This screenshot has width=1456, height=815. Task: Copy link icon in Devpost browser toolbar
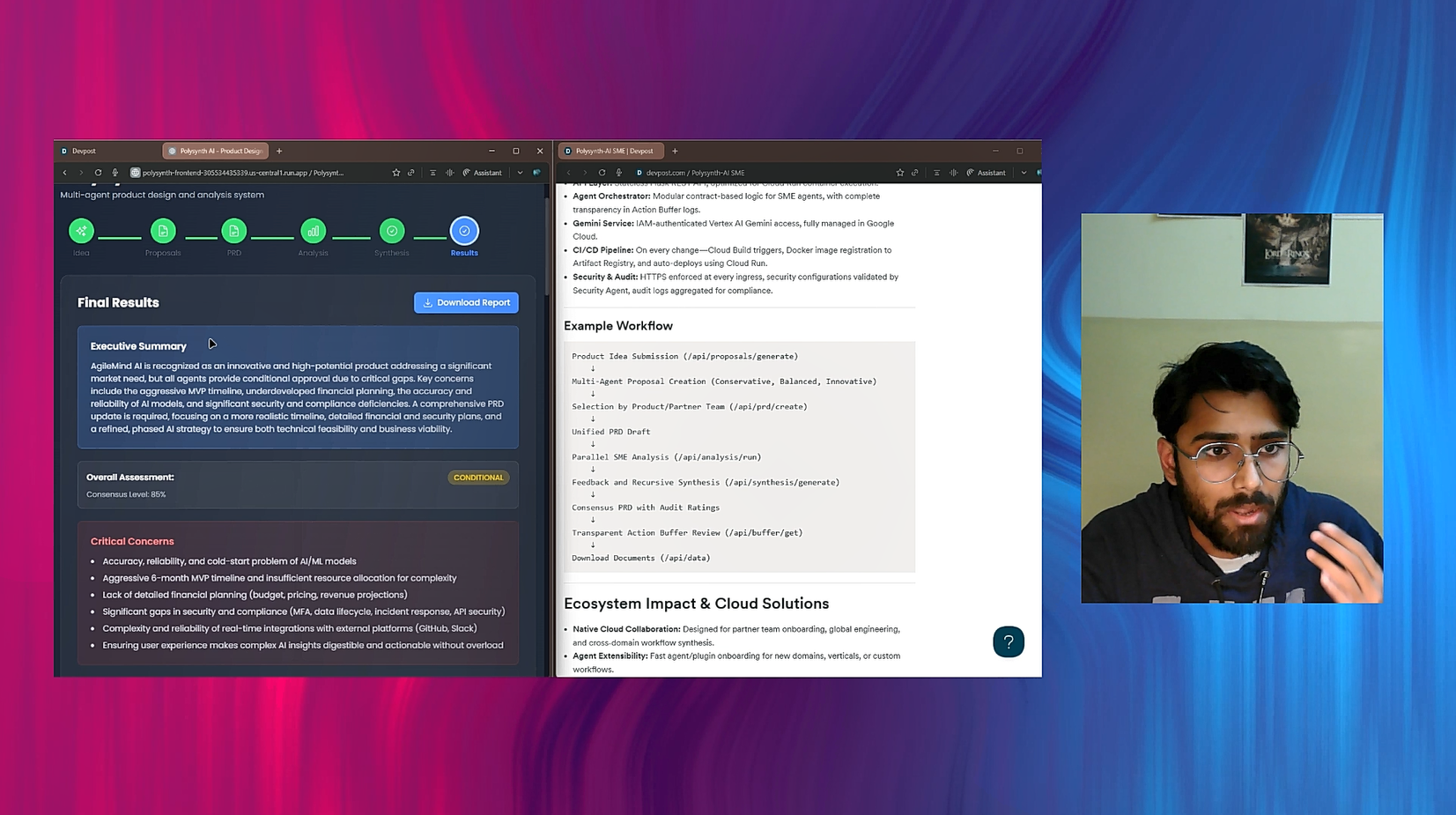point(915,173)
